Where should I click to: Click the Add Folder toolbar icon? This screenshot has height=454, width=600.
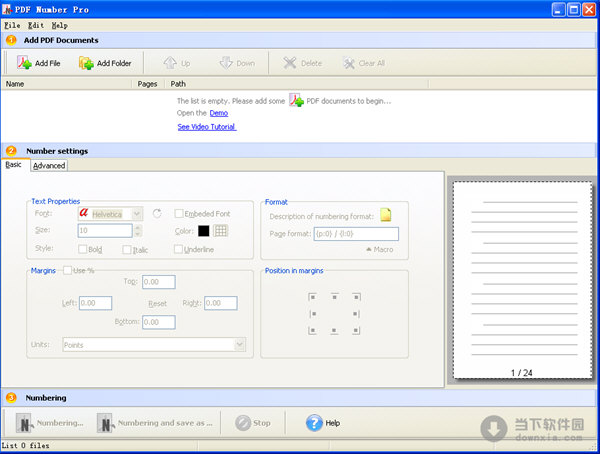point(86,63)
